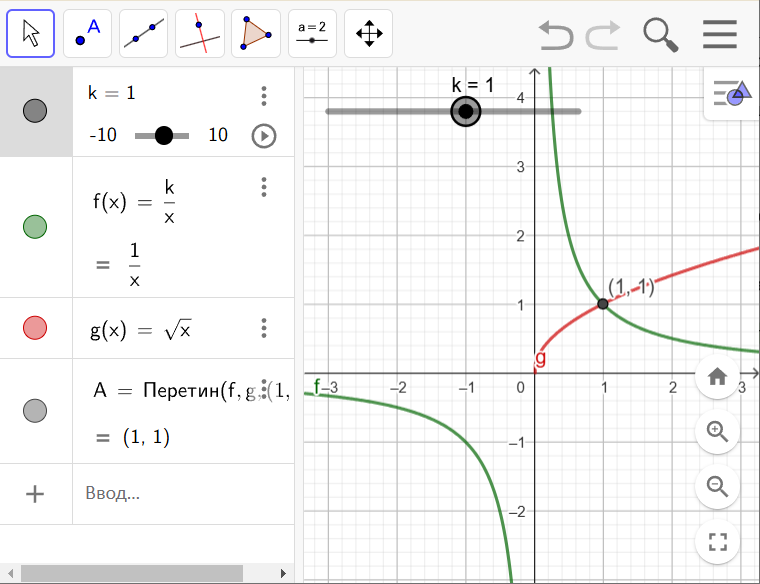The width and height of the screenshot is (760, 584).
Task: Open three-dot options for g(x)
Action: tap(264, 328)
